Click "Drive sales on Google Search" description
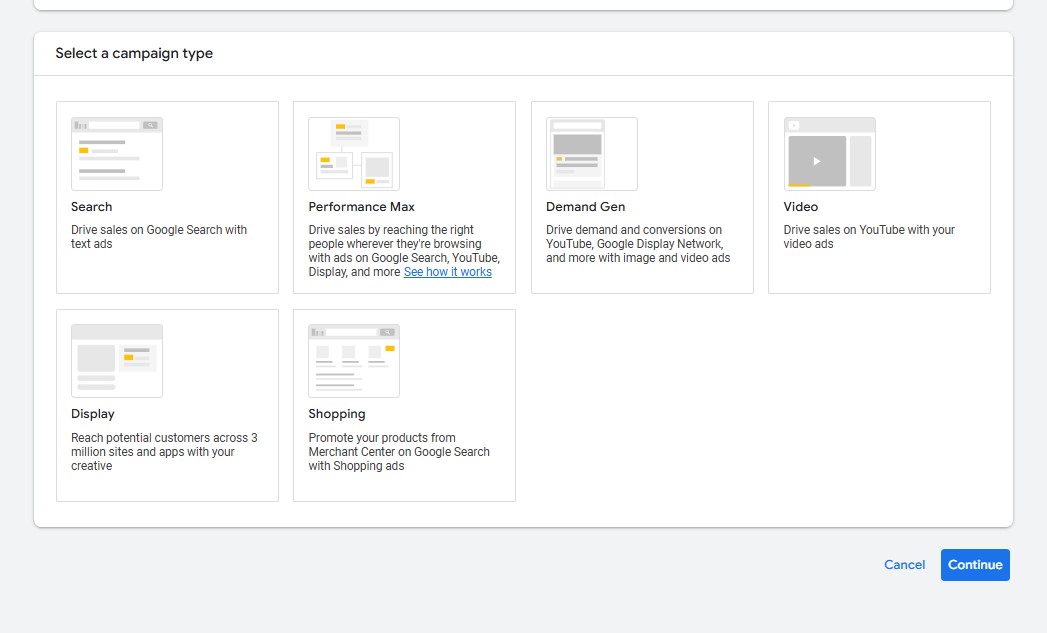Screen dimensions: 1047x633 pos(159,237)
